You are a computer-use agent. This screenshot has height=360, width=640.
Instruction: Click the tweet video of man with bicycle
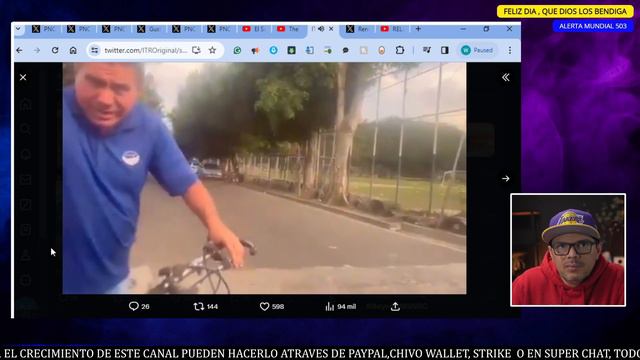[264, 178]
